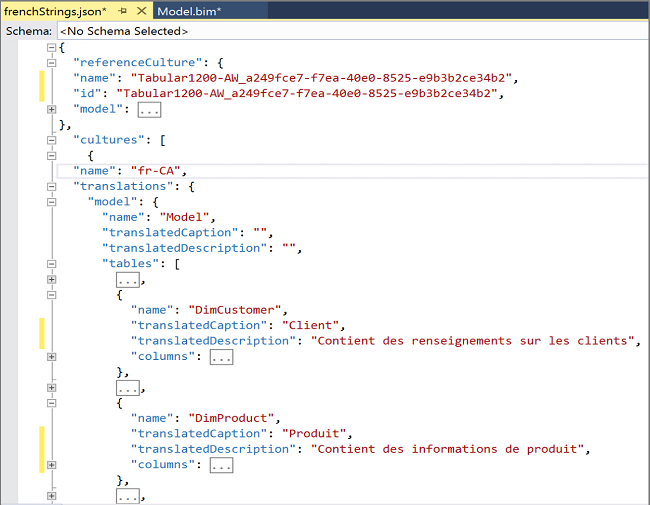650x505 pixels.
Task: Open the Schema dropdown box
Action: coord(353,31)
